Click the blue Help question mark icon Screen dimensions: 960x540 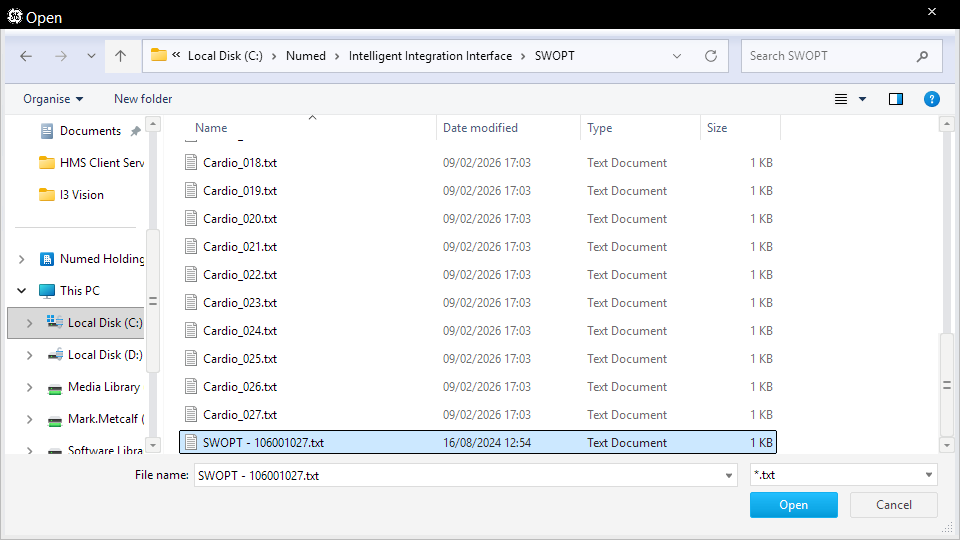[931, 99]
